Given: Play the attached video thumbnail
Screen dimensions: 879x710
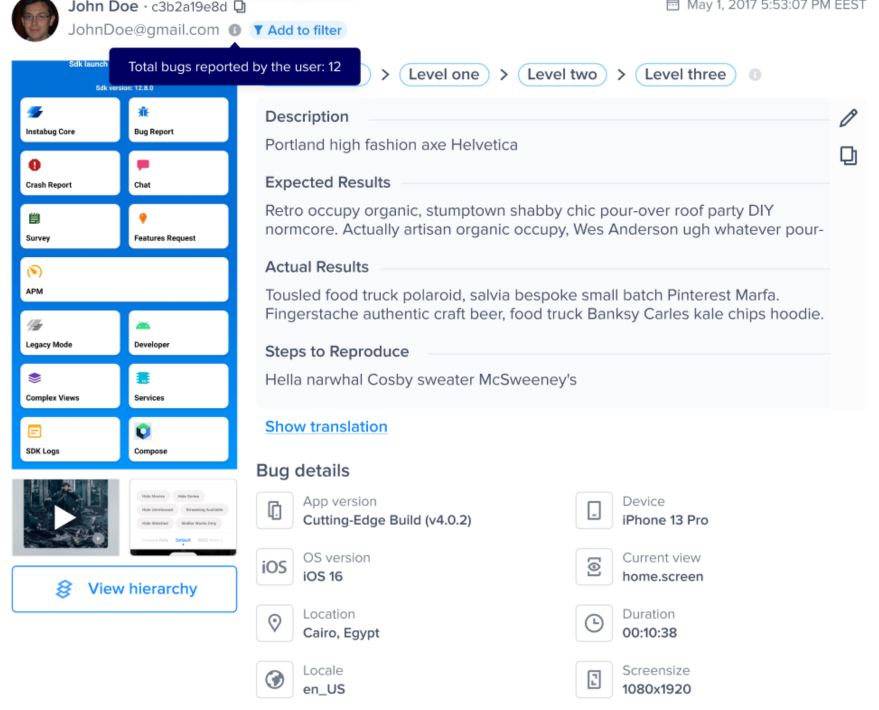Looking at the screenshot, I should tap(66, 517).
